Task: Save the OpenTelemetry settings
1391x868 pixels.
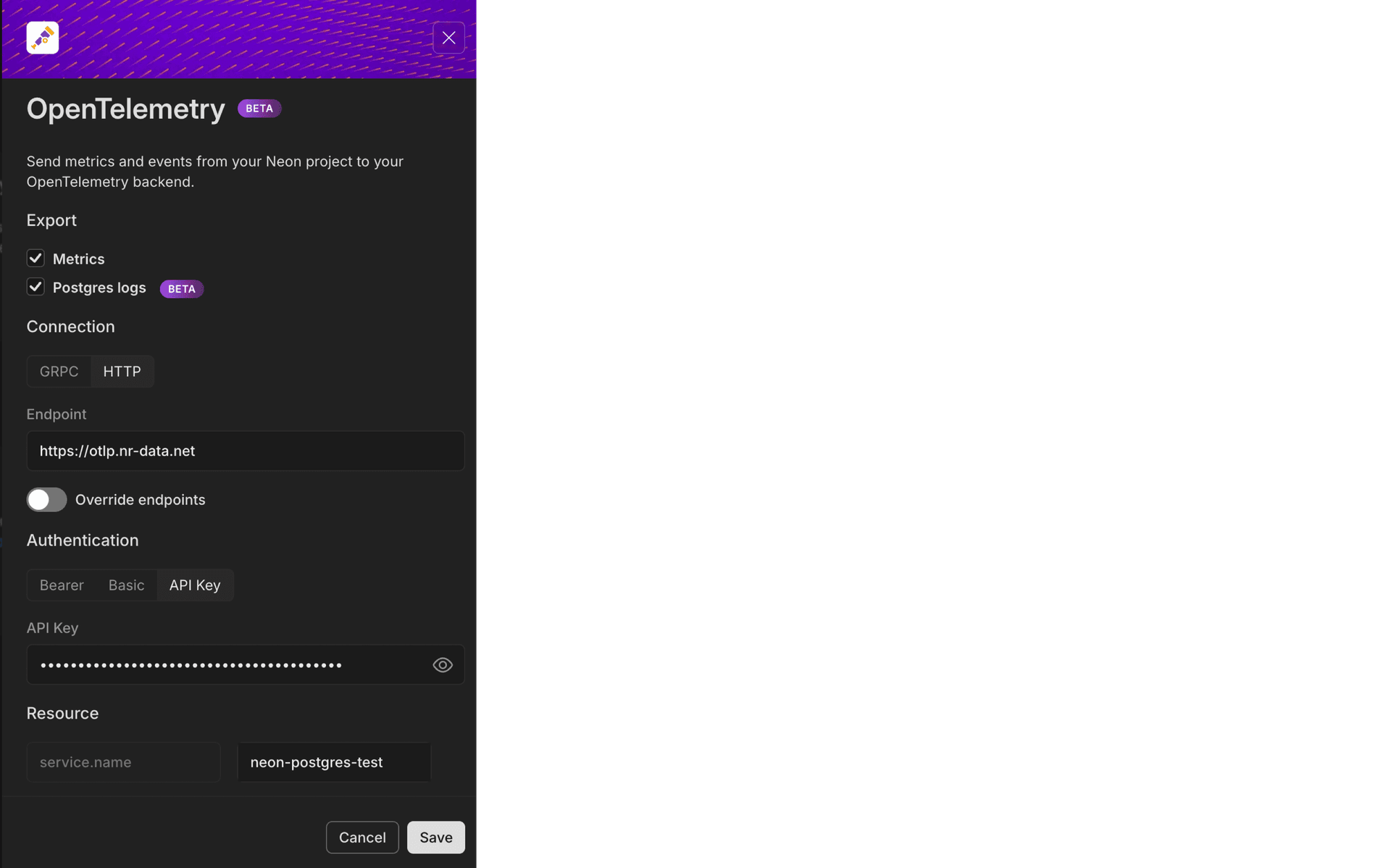Action: pos(436,838)
